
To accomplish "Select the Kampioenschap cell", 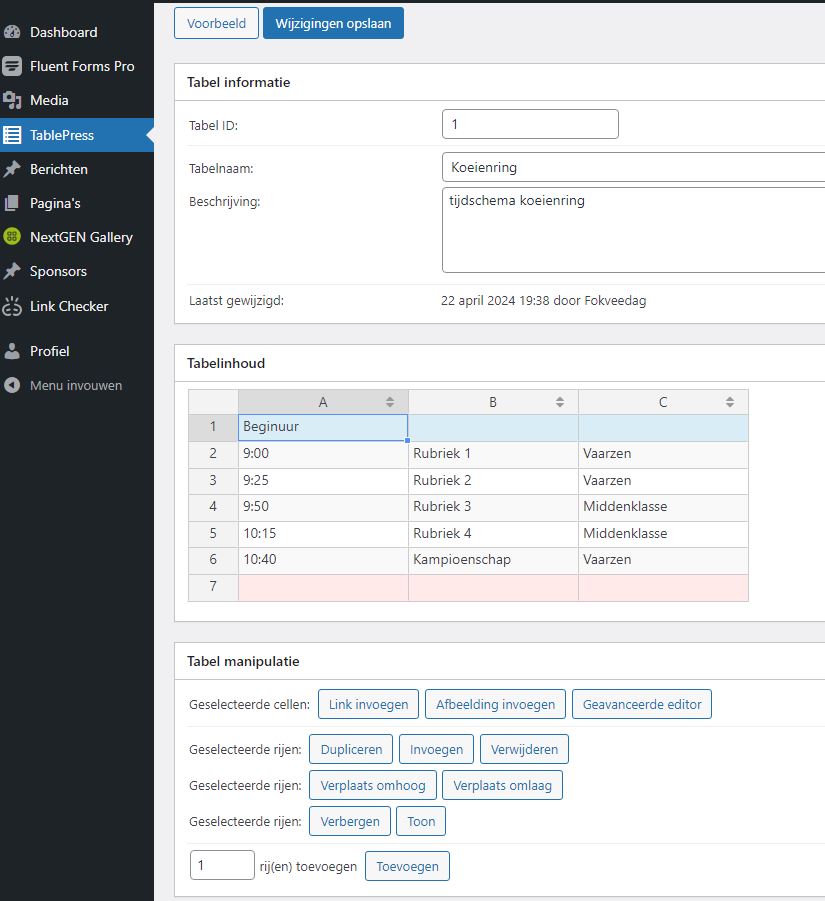I will (x=493, y=560).
